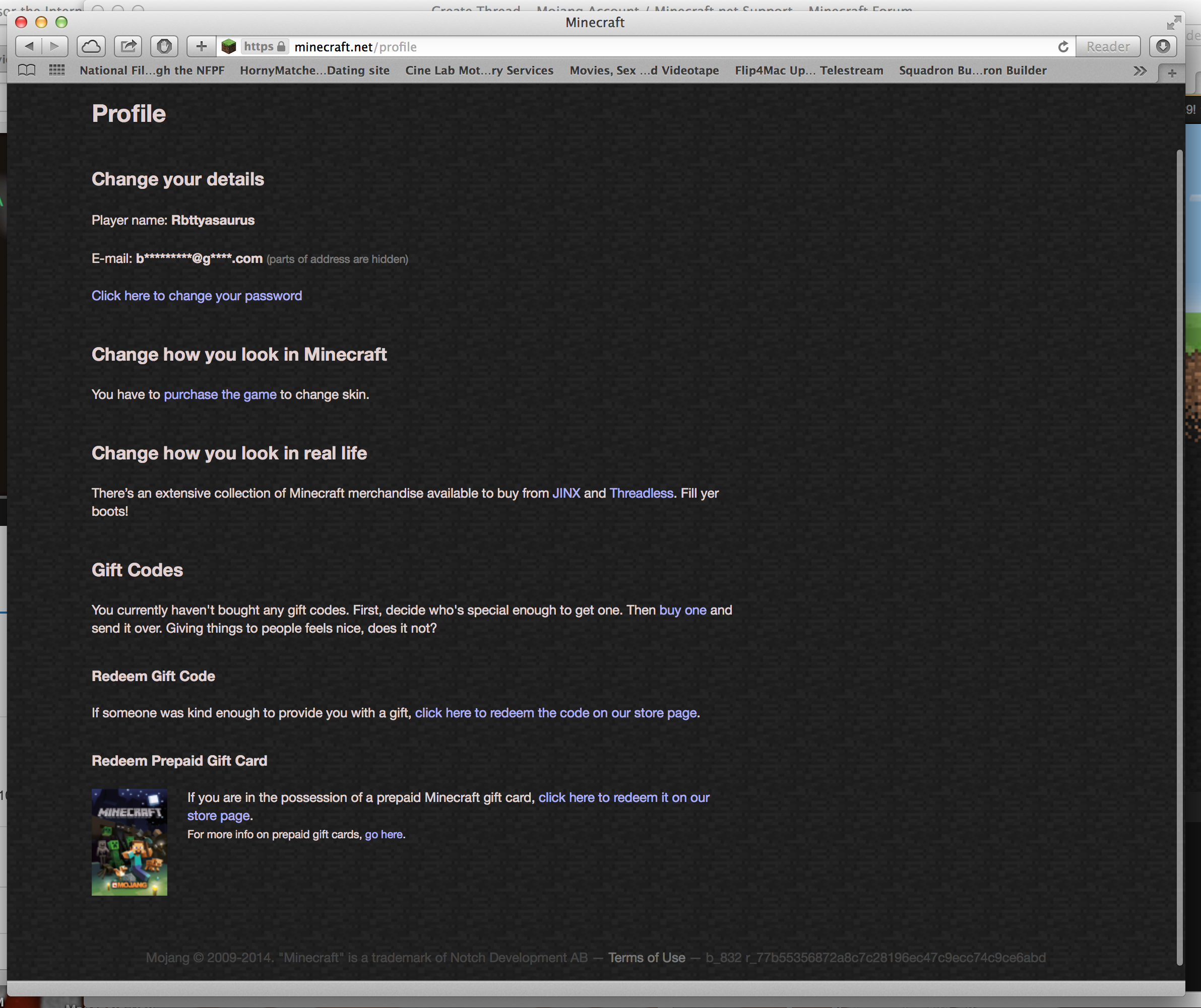Reload the page with the refresh icon

(x=1062, y=47)
